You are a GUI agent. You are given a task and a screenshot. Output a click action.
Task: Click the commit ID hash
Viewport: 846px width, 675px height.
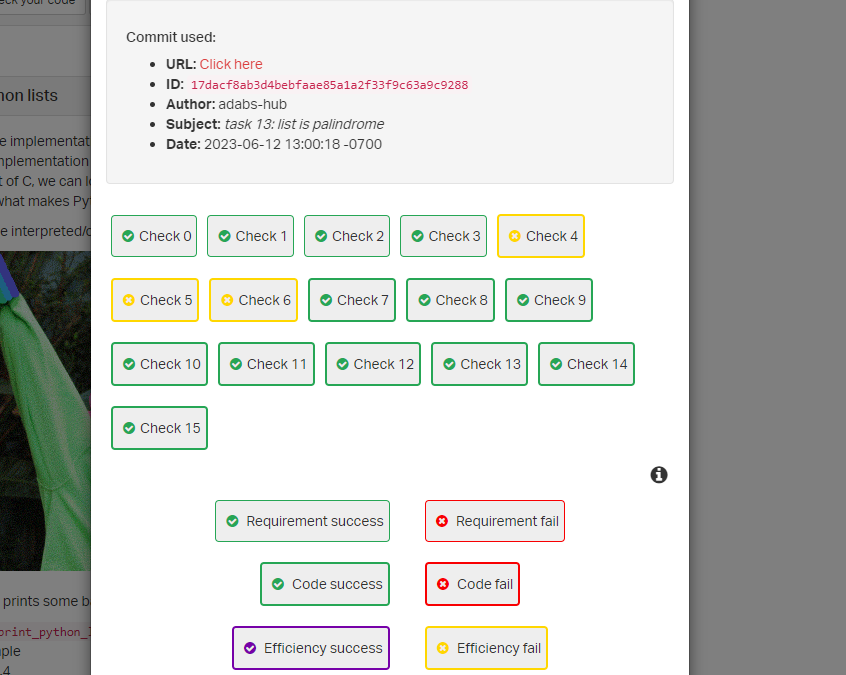click(329, 85)
